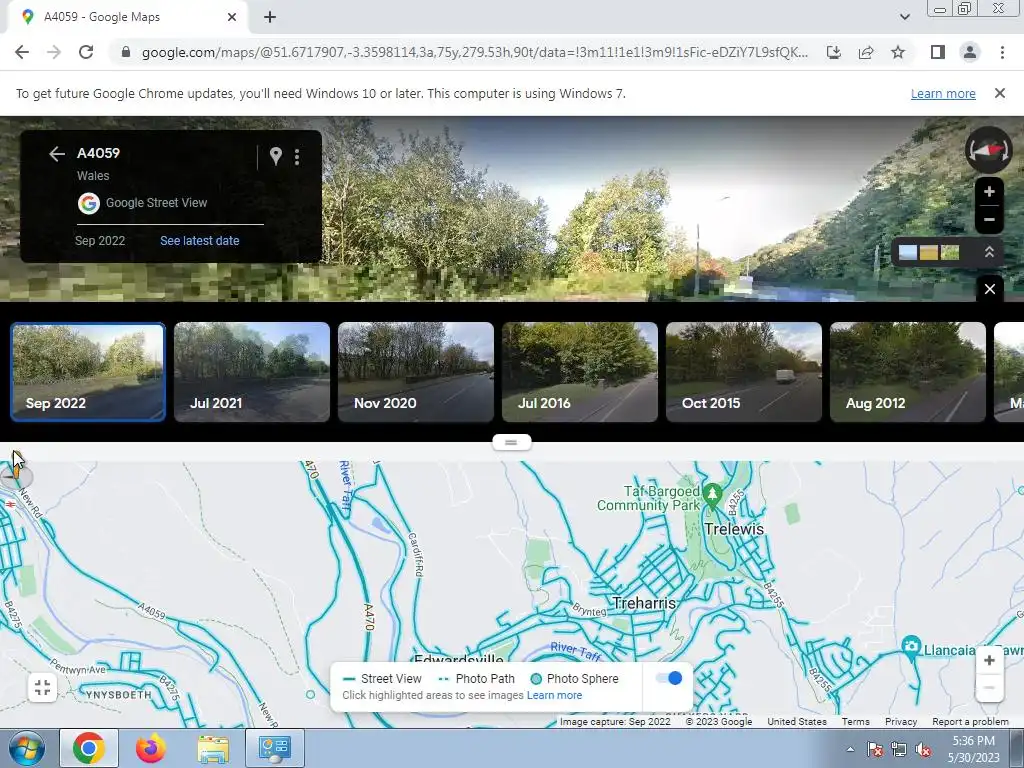Zoom out on the bottom map
Image resolution: width=1024 pixels, height=768 pixels.
[989, 688]
